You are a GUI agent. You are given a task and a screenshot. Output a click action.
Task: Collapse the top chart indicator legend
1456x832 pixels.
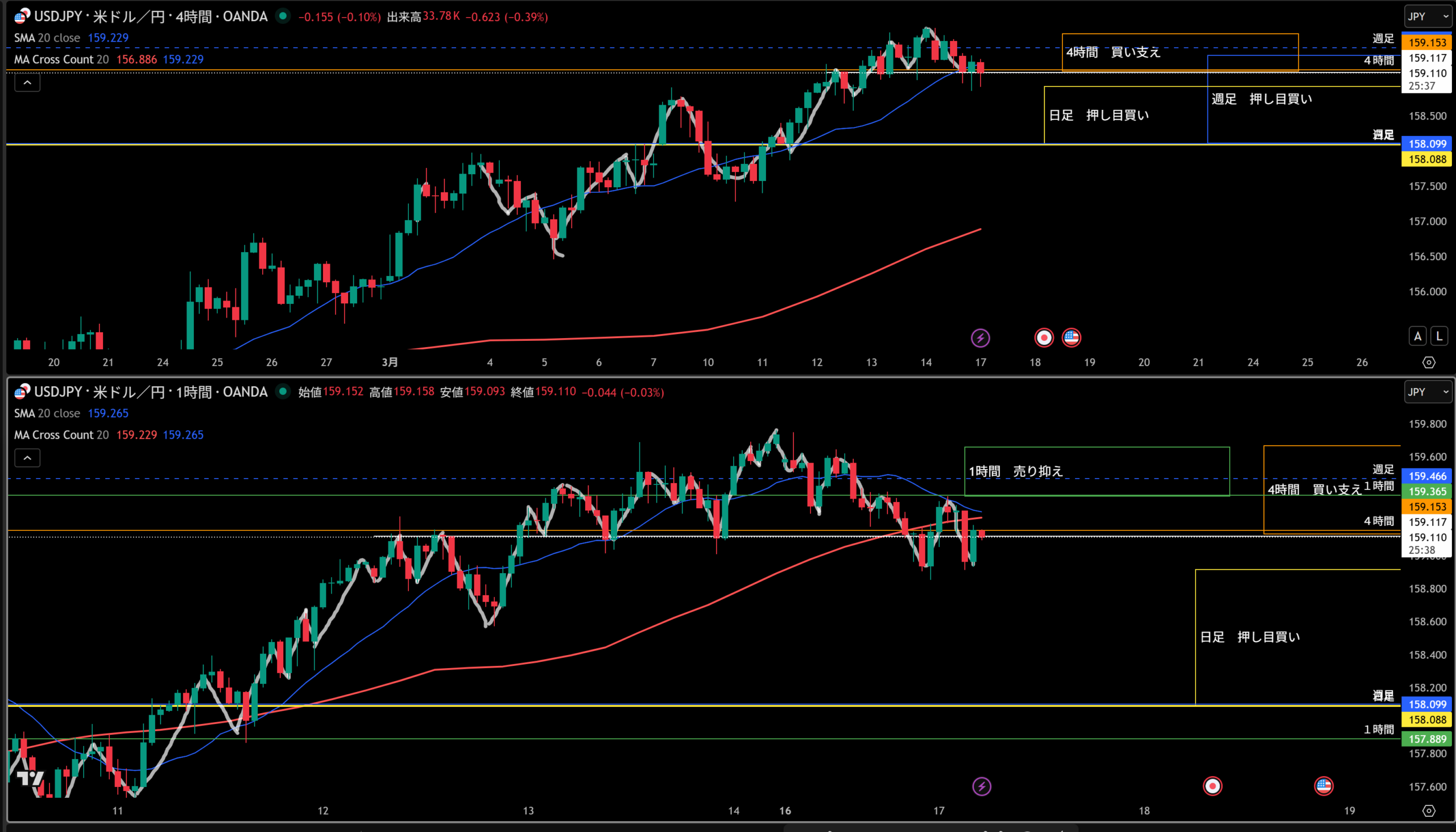tap(27, 83)
